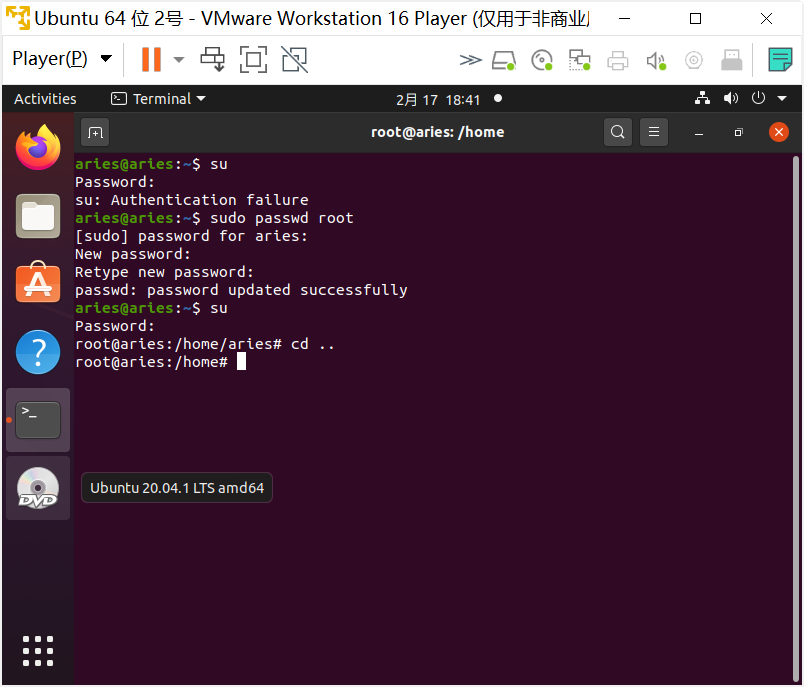The height and width of the screenshot is (687, 804).
Task: Send Ctrl+Alt+Del to the virtual machine
Action: [x=212, y=59]
